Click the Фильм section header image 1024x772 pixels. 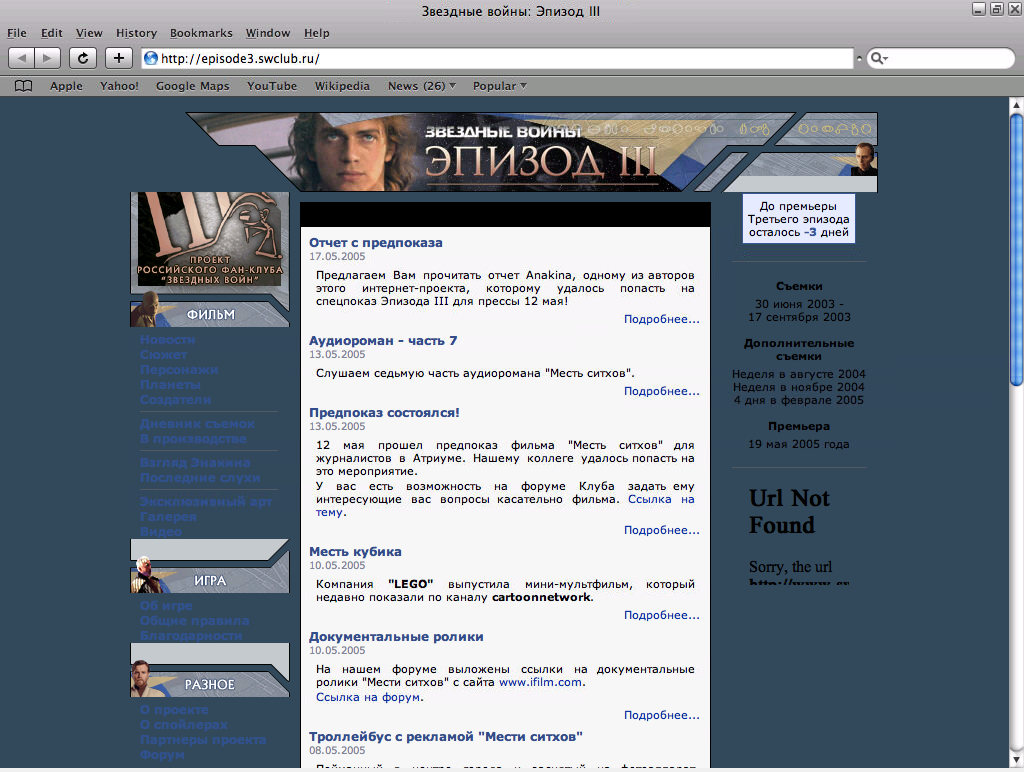tap(210, 312)
